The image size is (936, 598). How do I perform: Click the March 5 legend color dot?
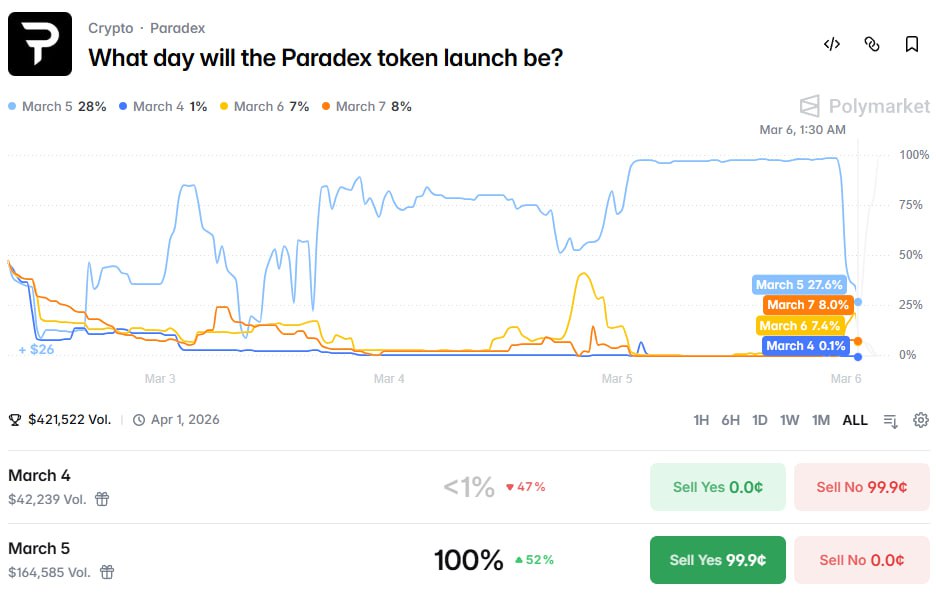coord(12,107)
